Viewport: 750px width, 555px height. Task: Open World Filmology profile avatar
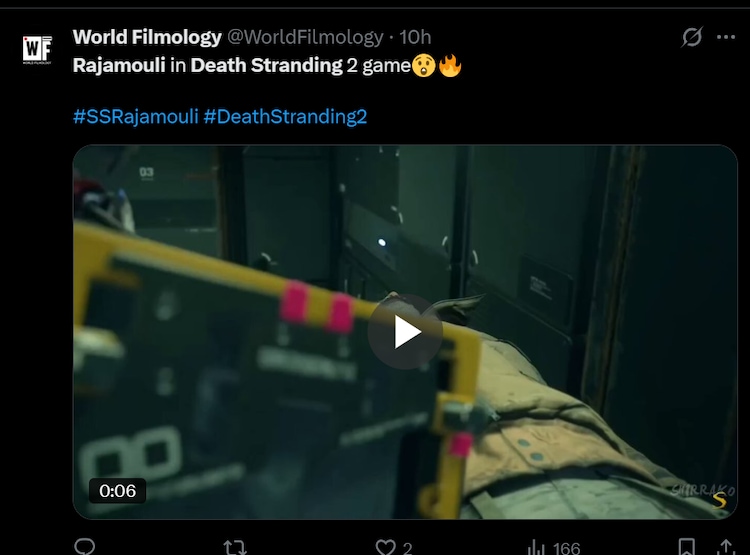point(37,49)
